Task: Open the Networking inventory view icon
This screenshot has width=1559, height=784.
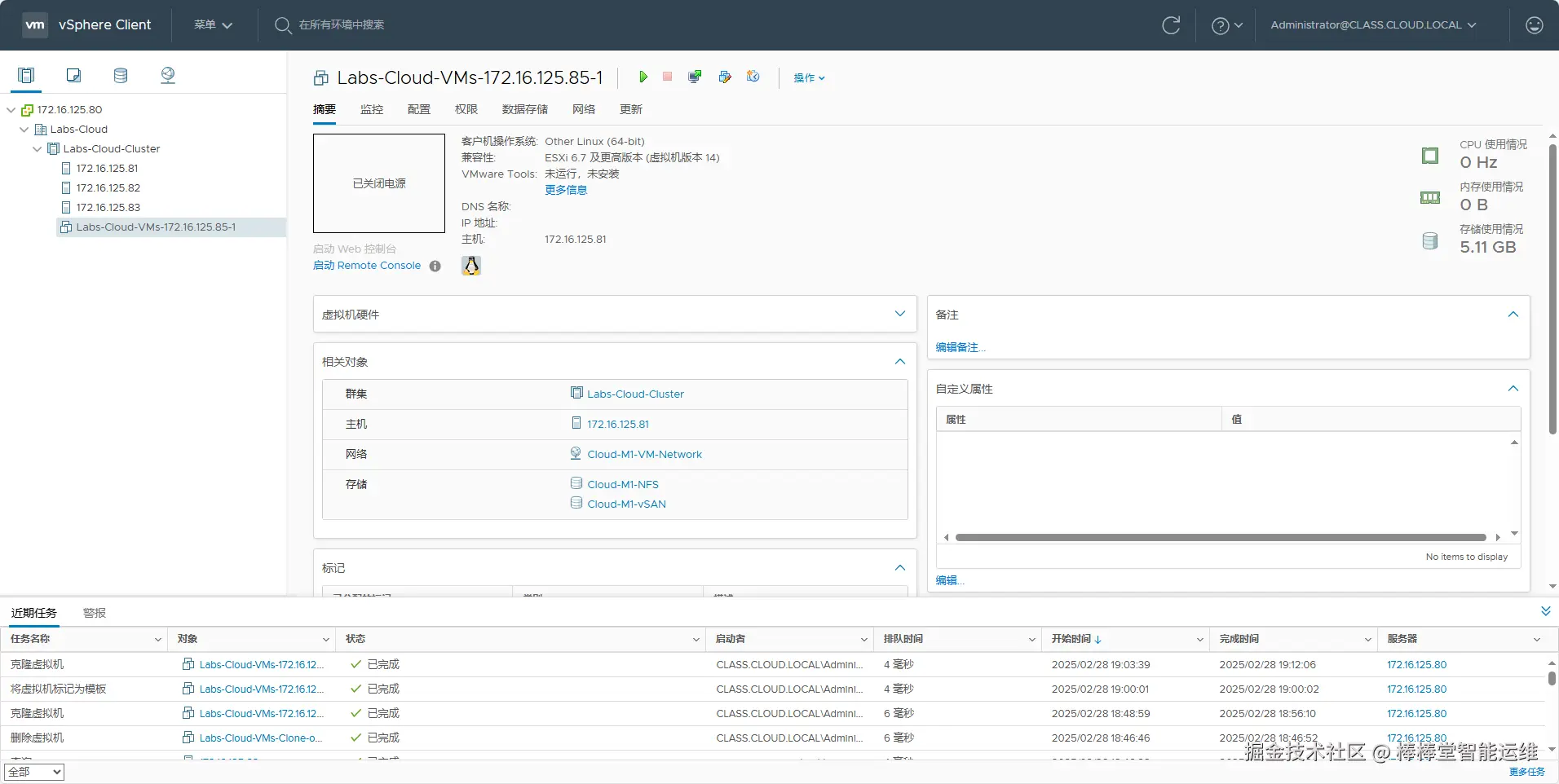Action: coord(168,76)
